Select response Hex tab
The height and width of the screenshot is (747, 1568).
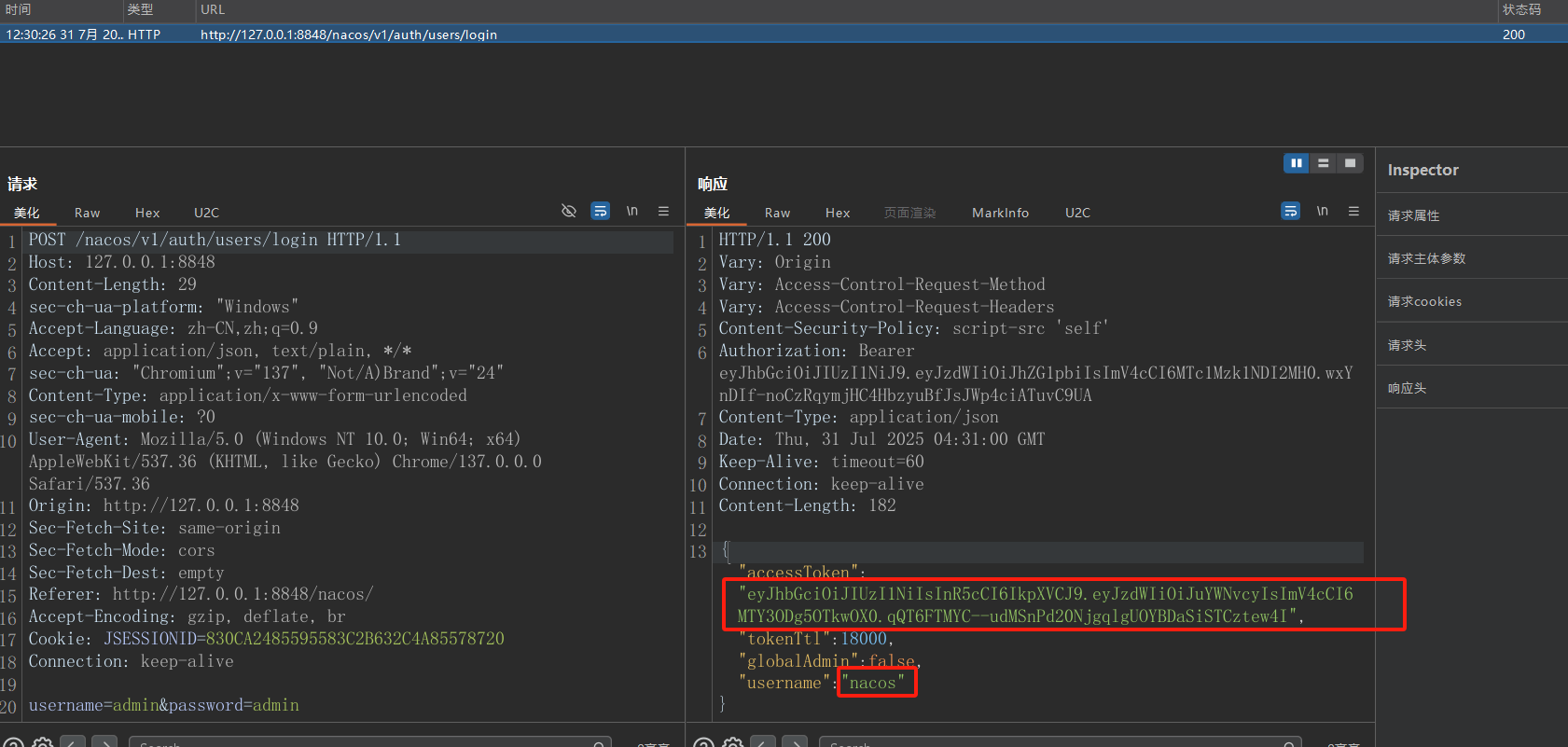(838, 213)
